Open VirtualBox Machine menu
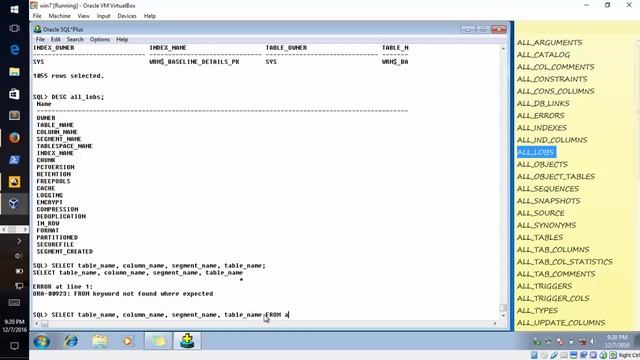Image resolution: width=640 pixels, height=360 pixels. 60,16
